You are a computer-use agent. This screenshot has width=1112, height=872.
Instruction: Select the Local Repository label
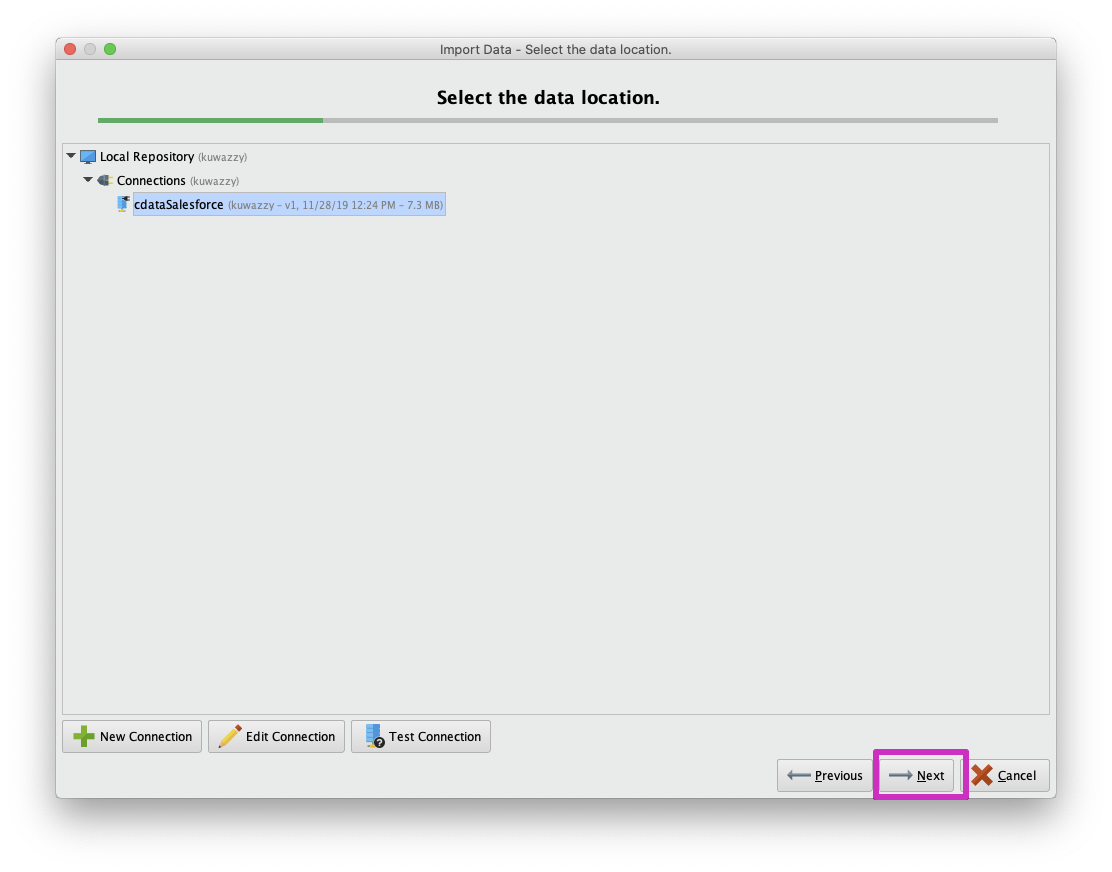point(147,157)
